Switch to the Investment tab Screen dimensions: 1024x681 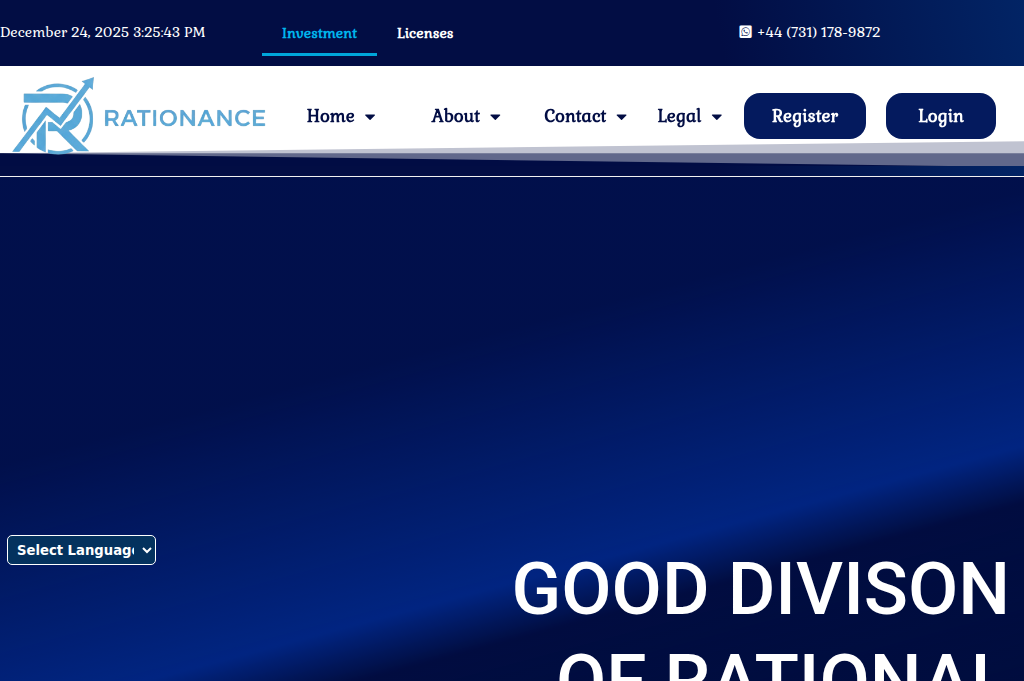tap(319, 33)
